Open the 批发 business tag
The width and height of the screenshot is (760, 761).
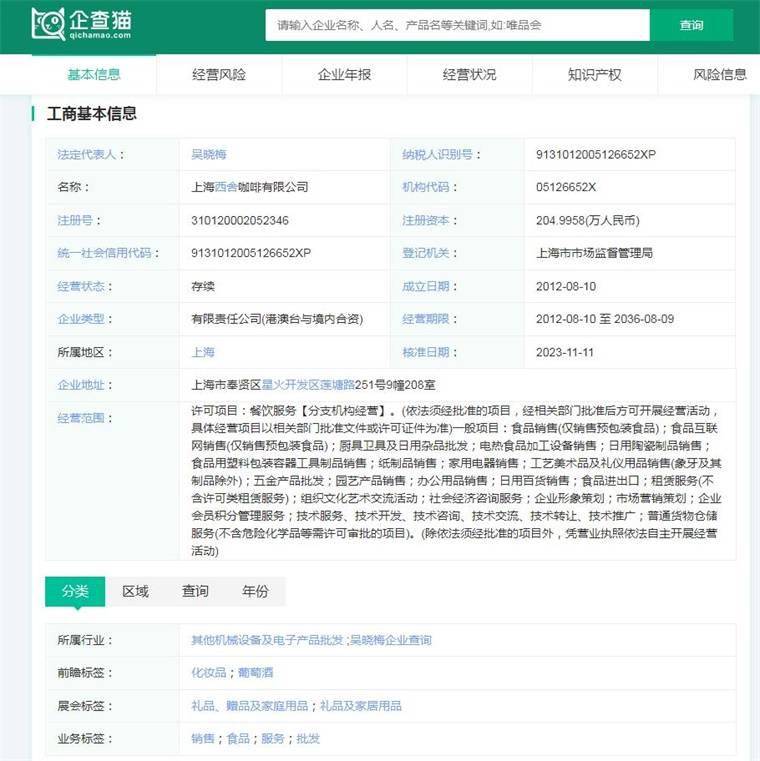(x=308, y=739)
